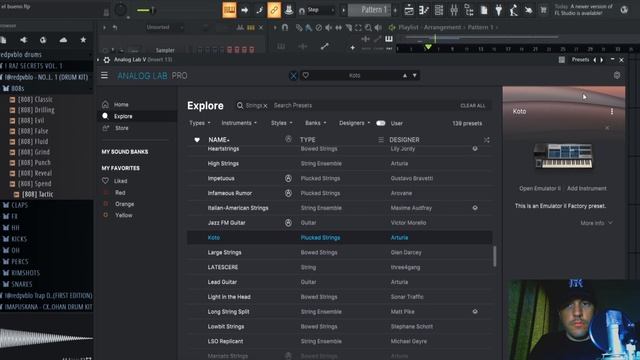Open the Instruments filter dropdown
The height and width of the screenshot is (360, 640).
pyautogui.click(x=239, y=123)
